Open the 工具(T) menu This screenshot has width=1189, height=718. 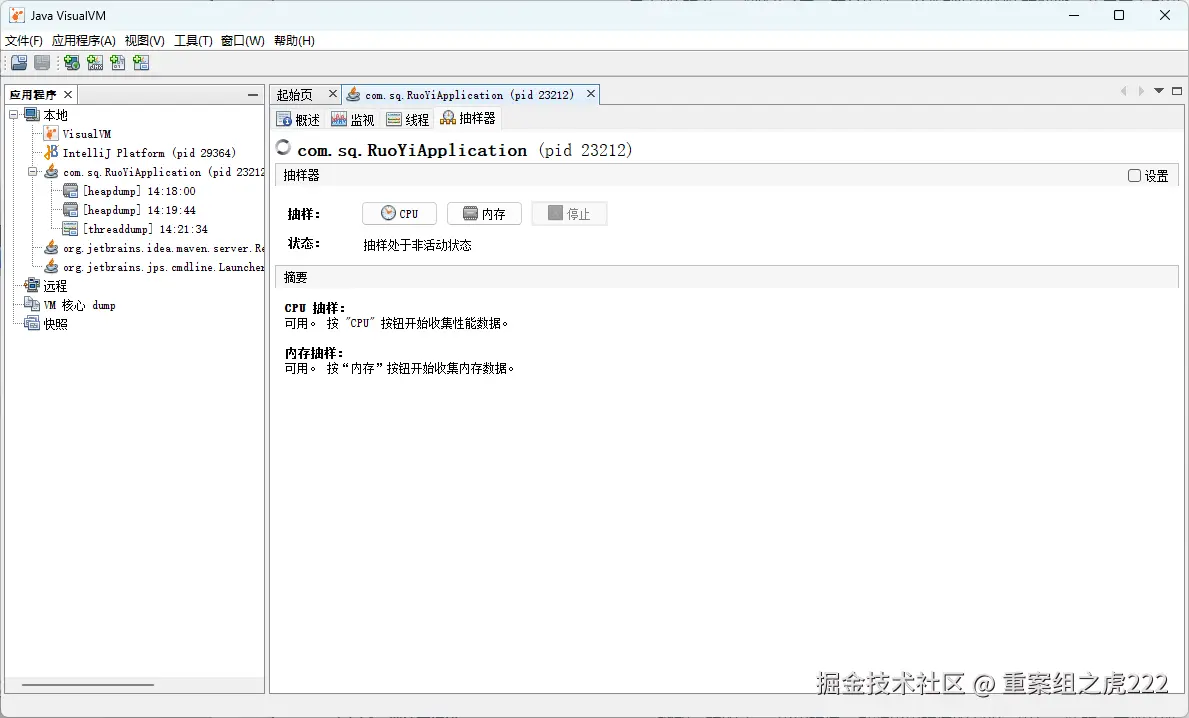point(193,41)
